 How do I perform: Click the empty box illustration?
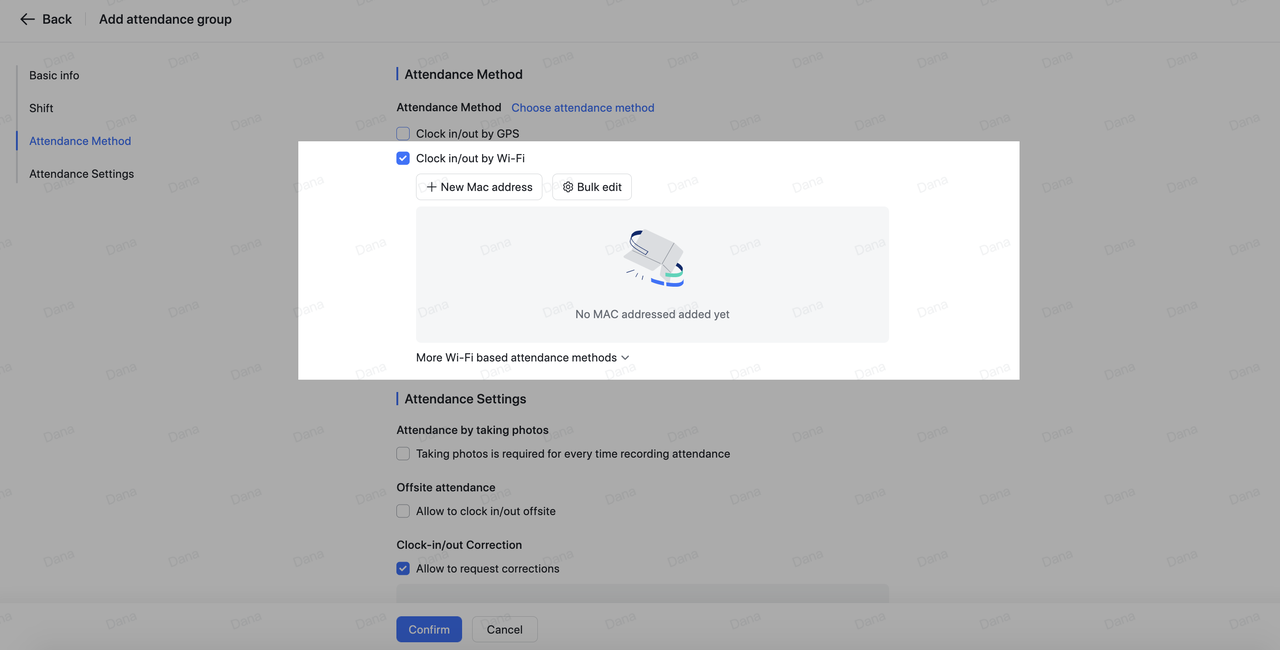point(652,258)
